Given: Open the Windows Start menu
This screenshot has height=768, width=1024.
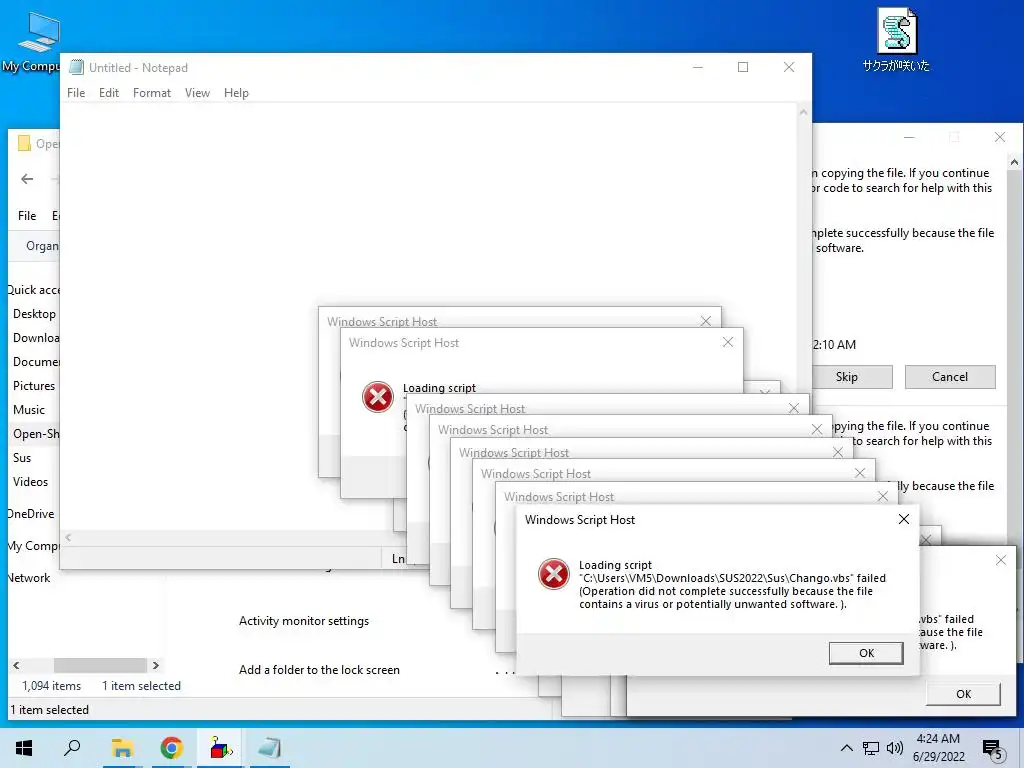Looking at the screenshot, I should point(24,748).
